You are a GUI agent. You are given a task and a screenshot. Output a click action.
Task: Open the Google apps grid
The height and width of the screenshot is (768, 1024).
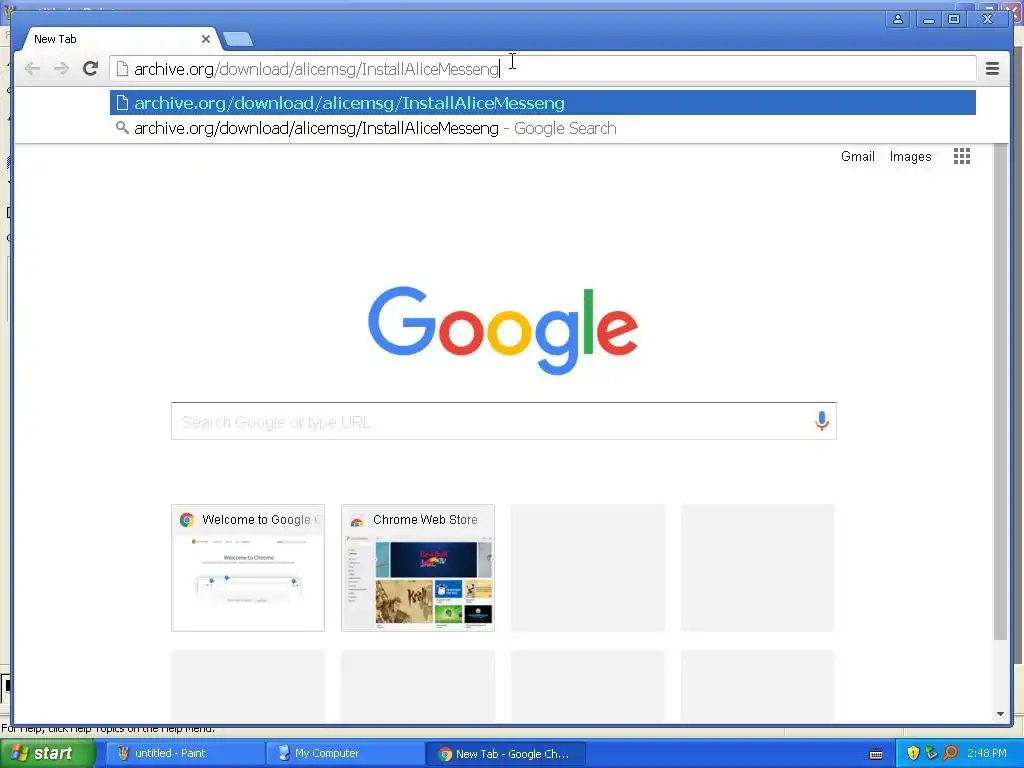(961, 156)
